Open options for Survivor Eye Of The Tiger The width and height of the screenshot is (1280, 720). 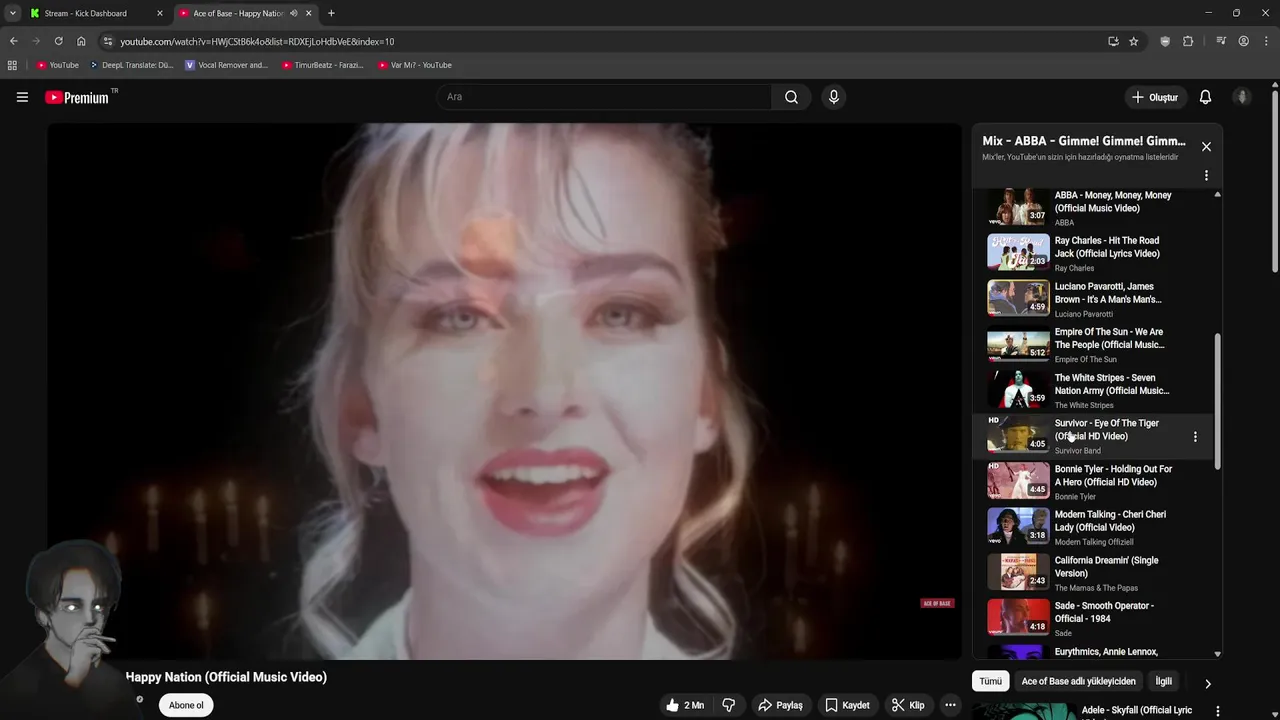[x=1195, y=437]
